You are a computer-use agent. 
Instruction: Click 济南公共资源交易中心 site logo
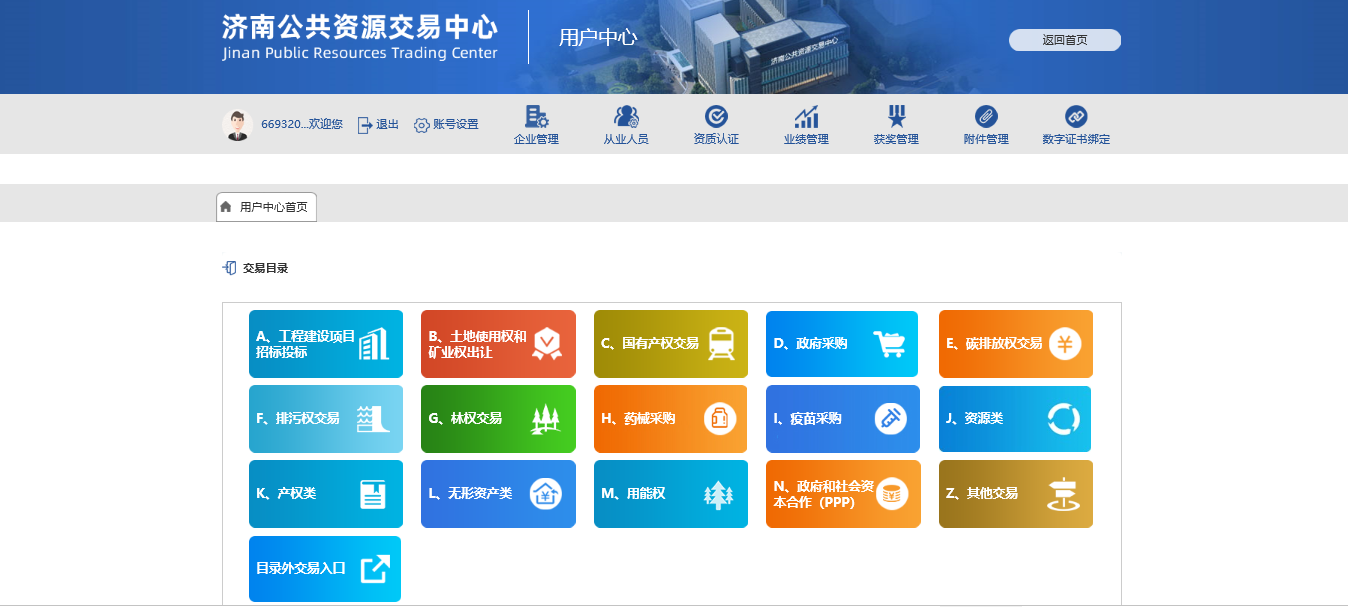pyautogui.click(x=359, y=37)
